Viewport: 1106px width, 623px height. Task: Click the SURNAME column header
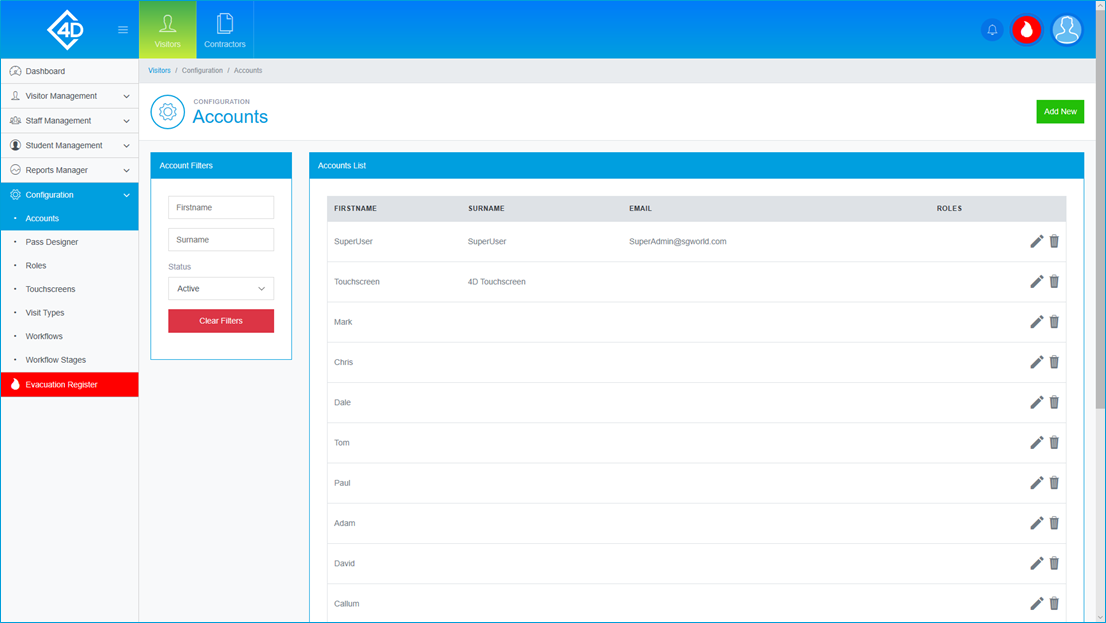(486, 209)
